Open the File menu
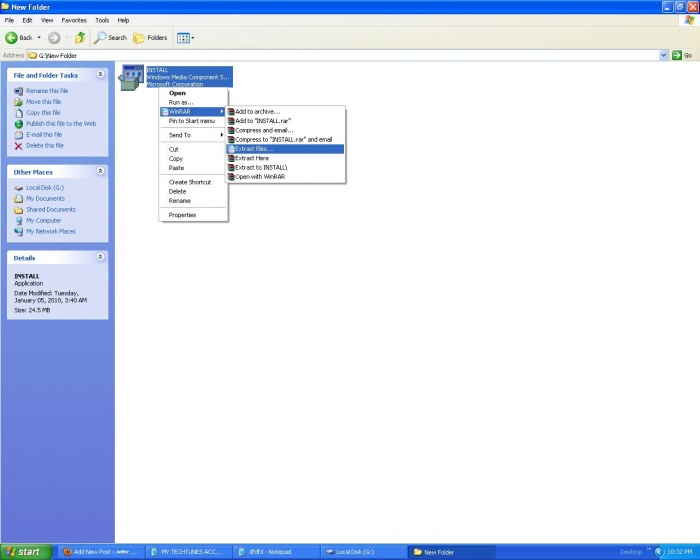The width and height of the screenshot is (700, 560). pyautogui.click(x=9, y=20)
